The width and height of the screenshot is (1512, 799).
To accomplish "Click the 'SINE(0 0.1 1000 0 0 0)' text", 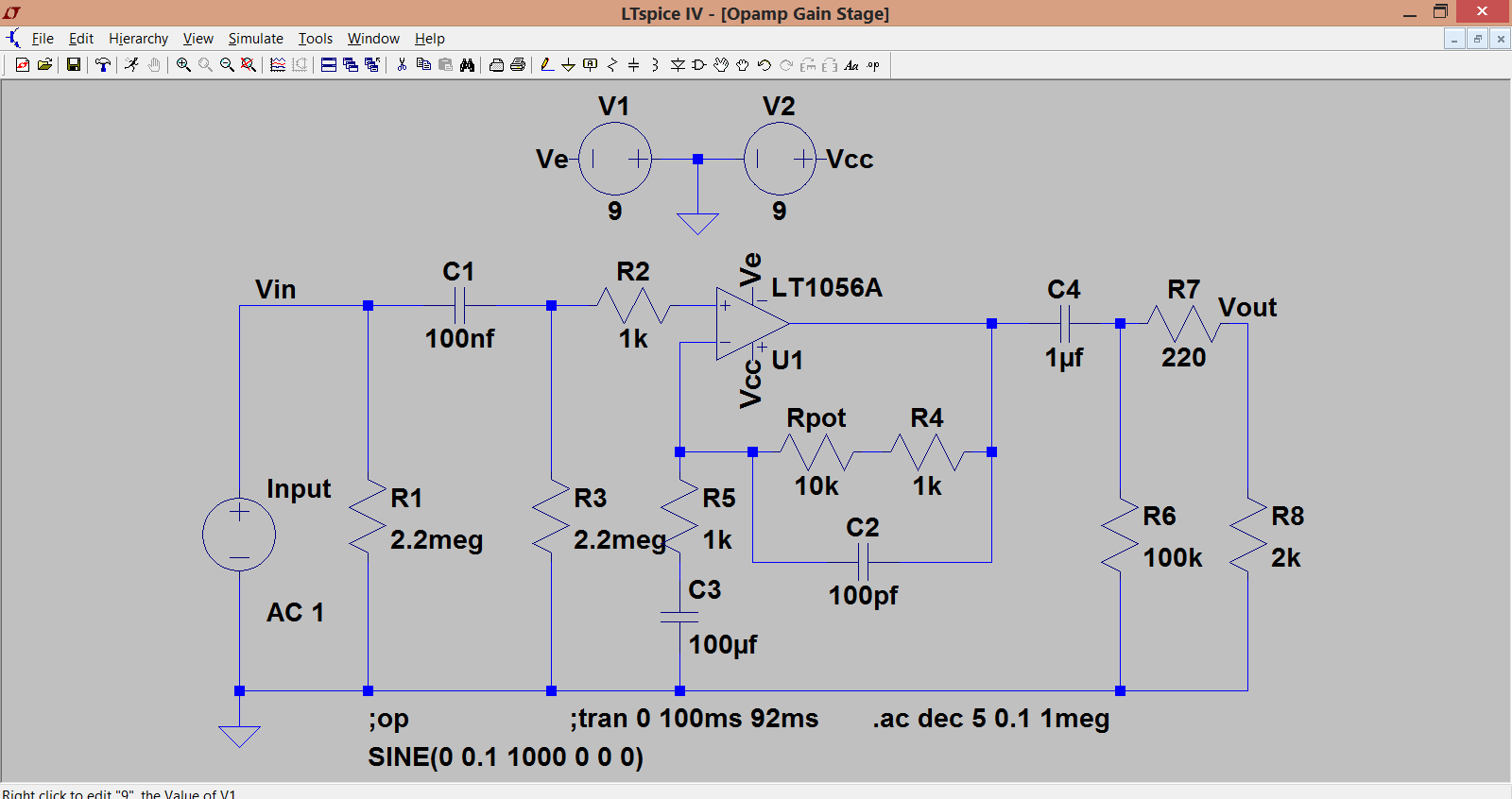I will pos(506,757).
